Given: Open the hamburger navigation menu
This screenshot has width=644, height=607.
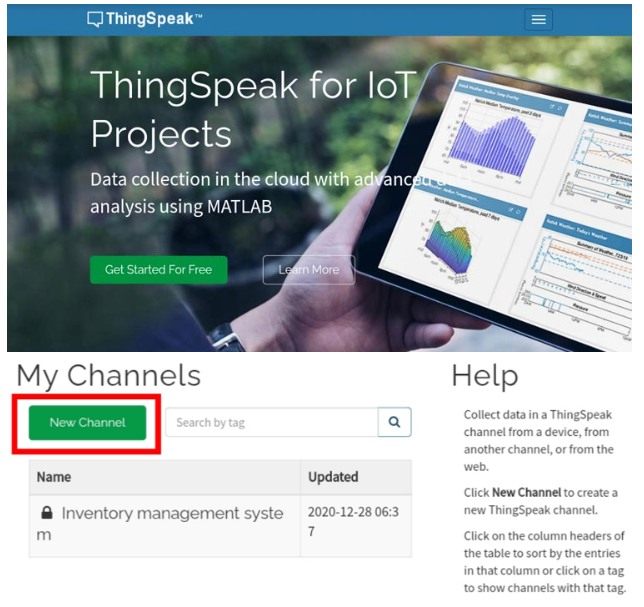Looking at the screenshot, I should coord(540,19).
